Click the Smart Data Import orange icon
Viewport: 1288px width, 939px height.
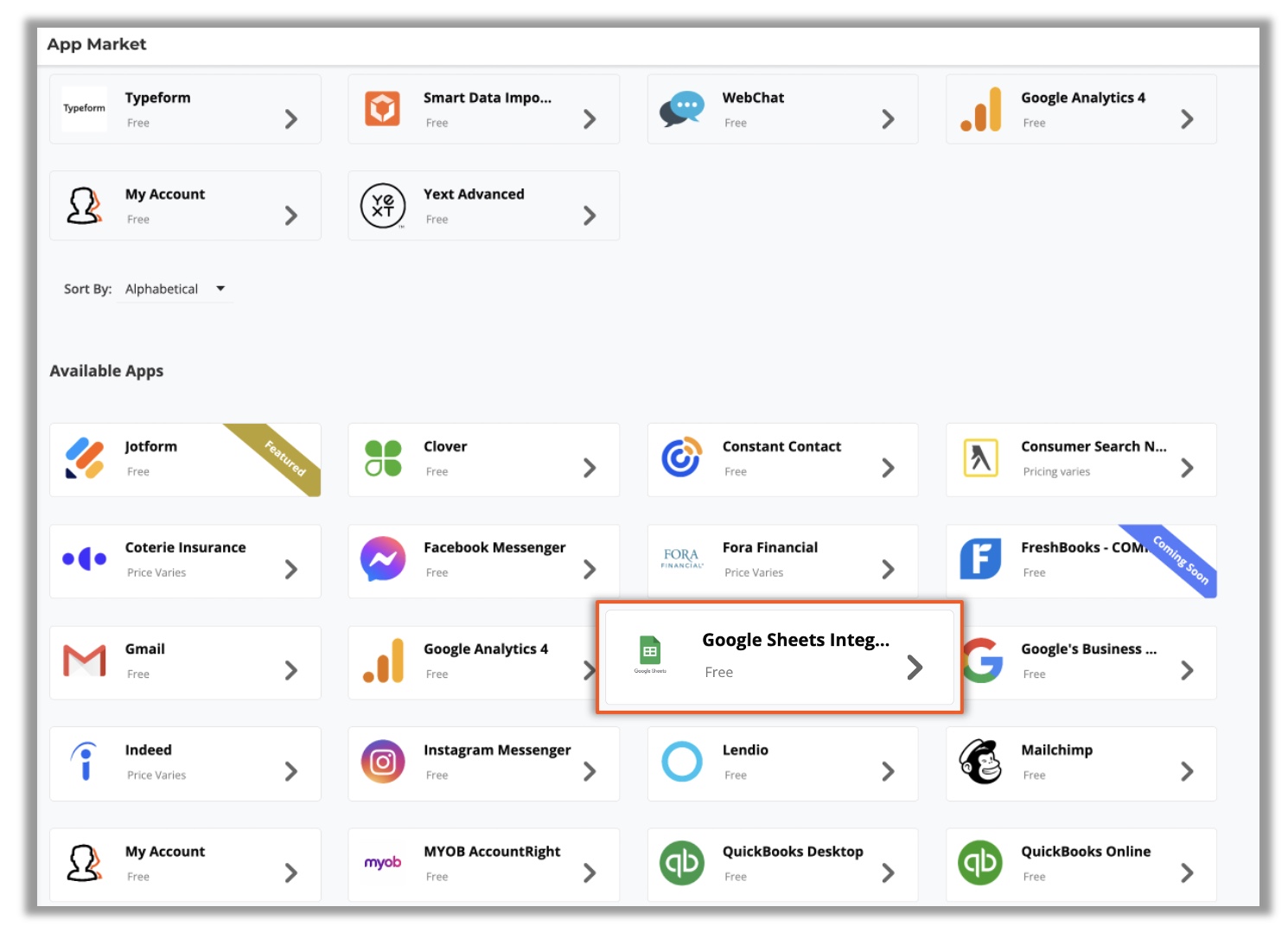click(x=382, y=109)
